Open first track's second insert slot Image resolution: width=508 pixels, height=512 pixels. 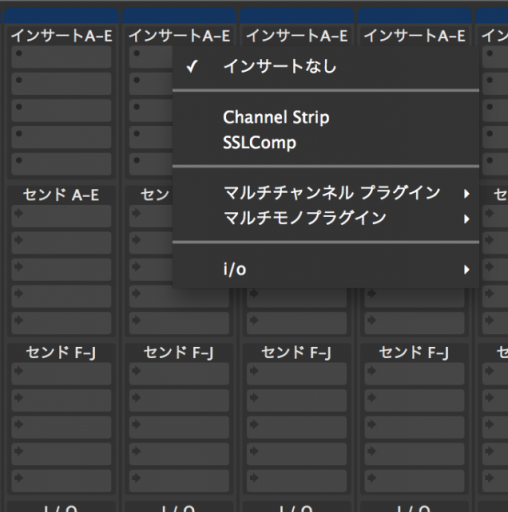coord(61,84)
